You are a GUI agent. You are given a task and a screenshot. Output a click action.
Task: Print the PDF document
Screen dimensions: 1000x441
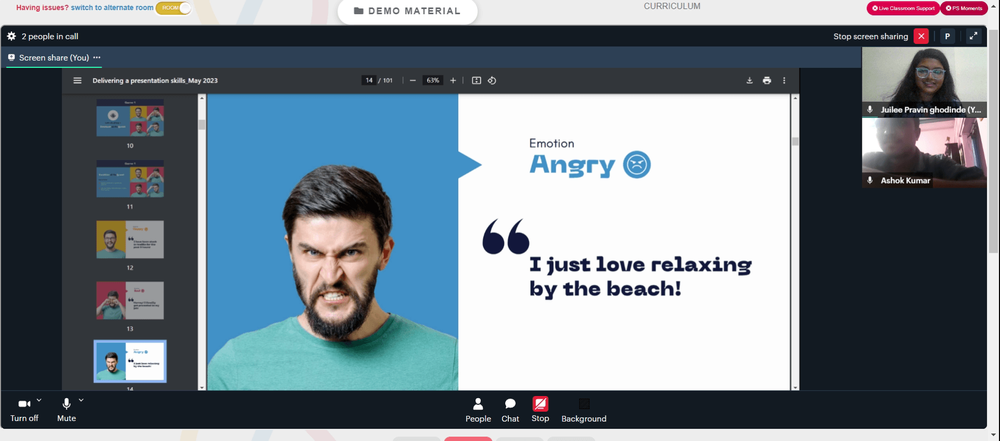(x=767, y=80)
